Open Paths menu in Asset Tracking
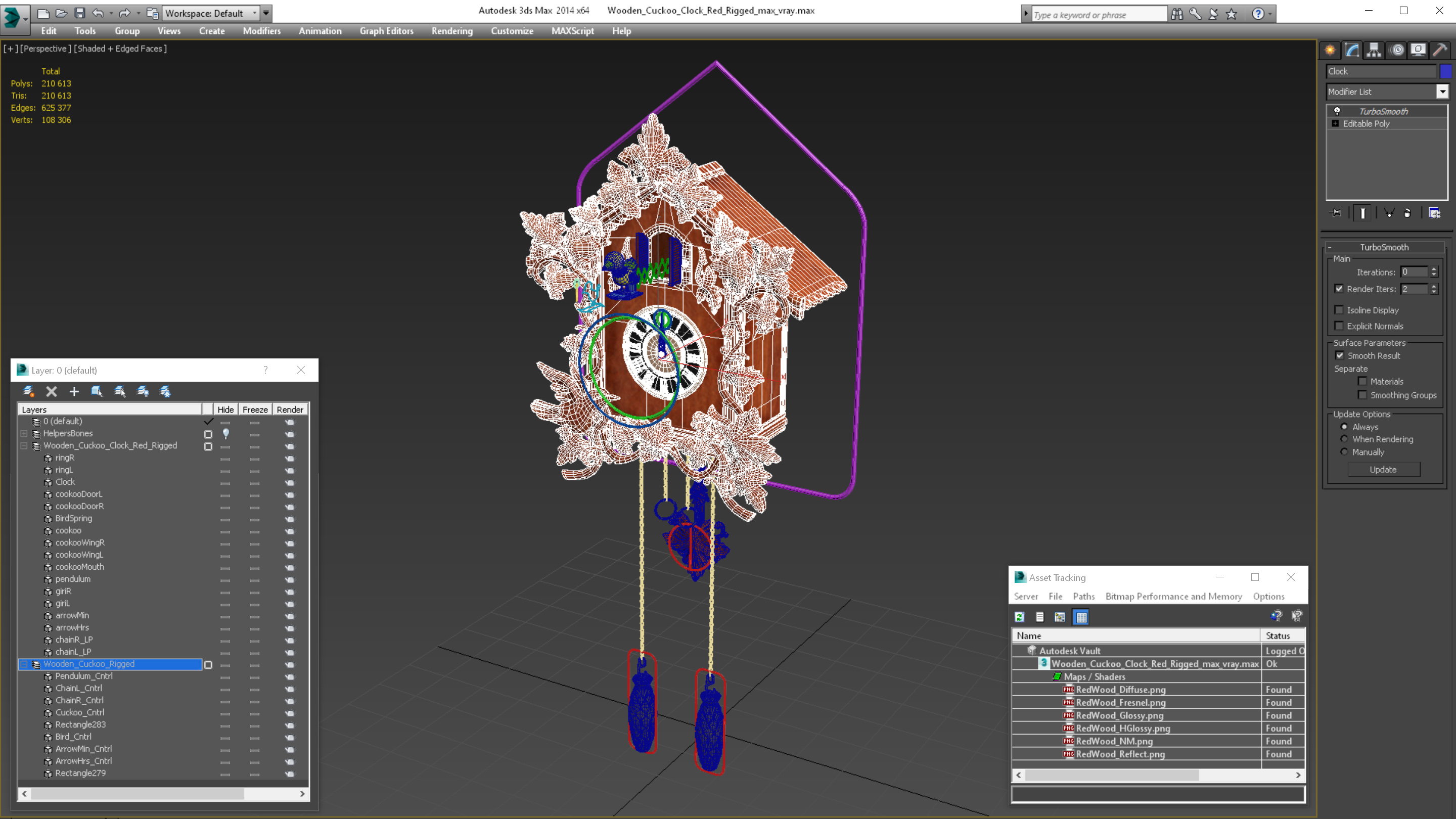This screenshot has height=819, width=1456. (1083, 597)
